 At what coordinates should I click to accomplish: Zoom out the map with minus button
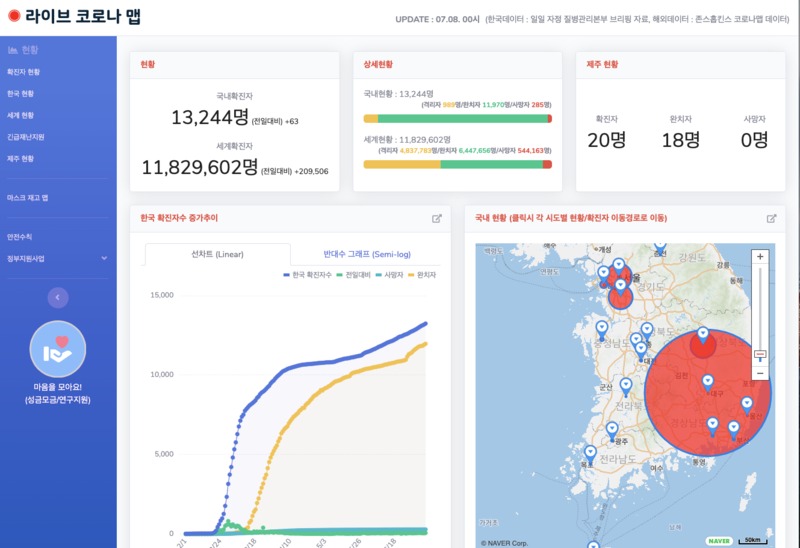(x=760, y=373)
